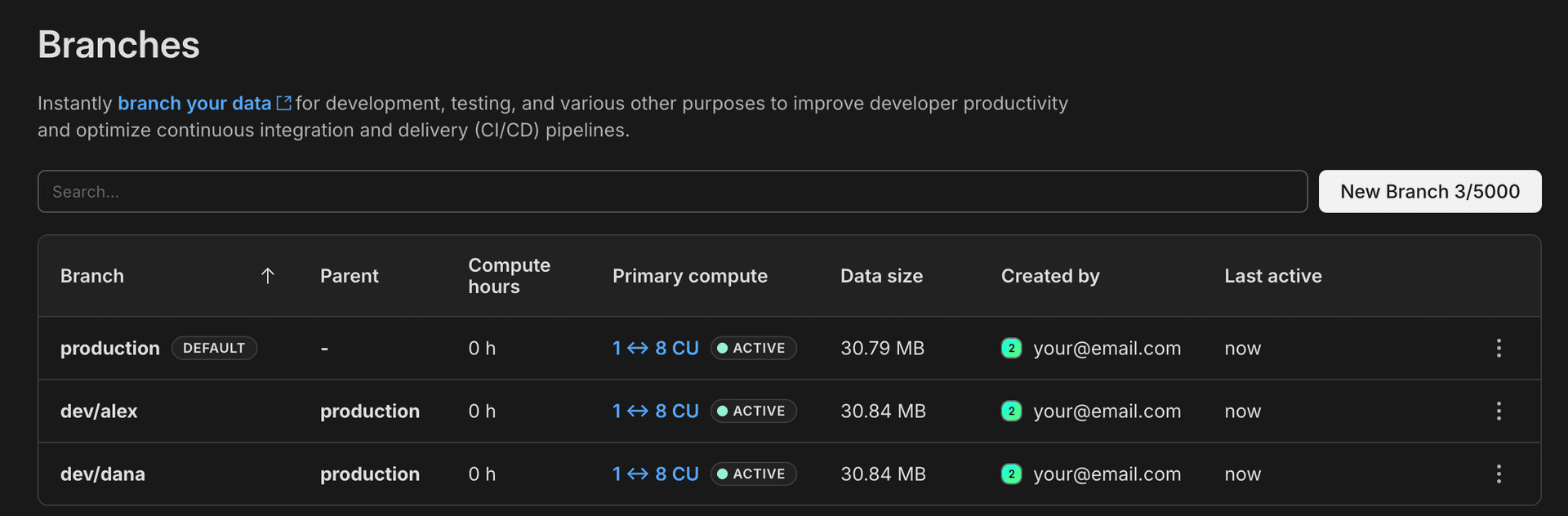Click the 1 ↔ 8 CU compute for dev/dana
Viewport: 1568px width, 516px height.
[x=655, y=474]
